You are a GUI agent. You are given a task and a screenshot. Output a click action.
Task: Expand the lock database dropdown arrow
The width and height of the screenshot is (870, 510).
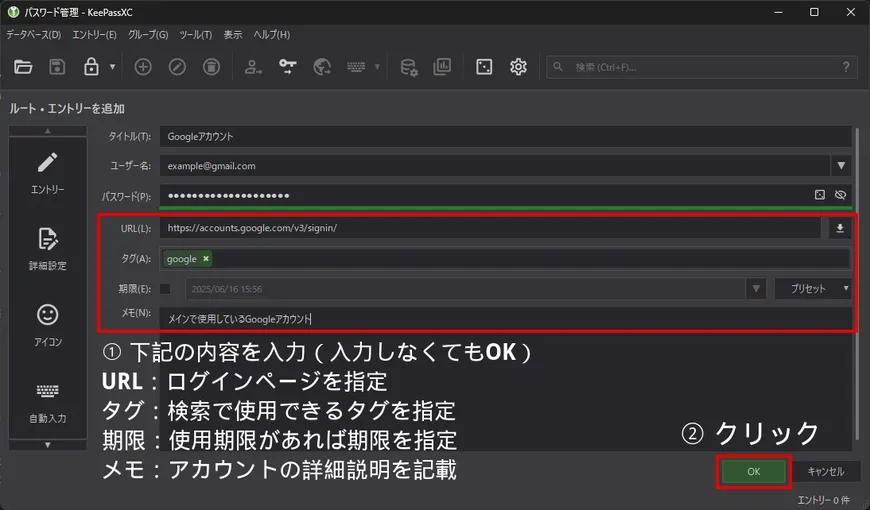pyautogui.click(x=113, y=67)
